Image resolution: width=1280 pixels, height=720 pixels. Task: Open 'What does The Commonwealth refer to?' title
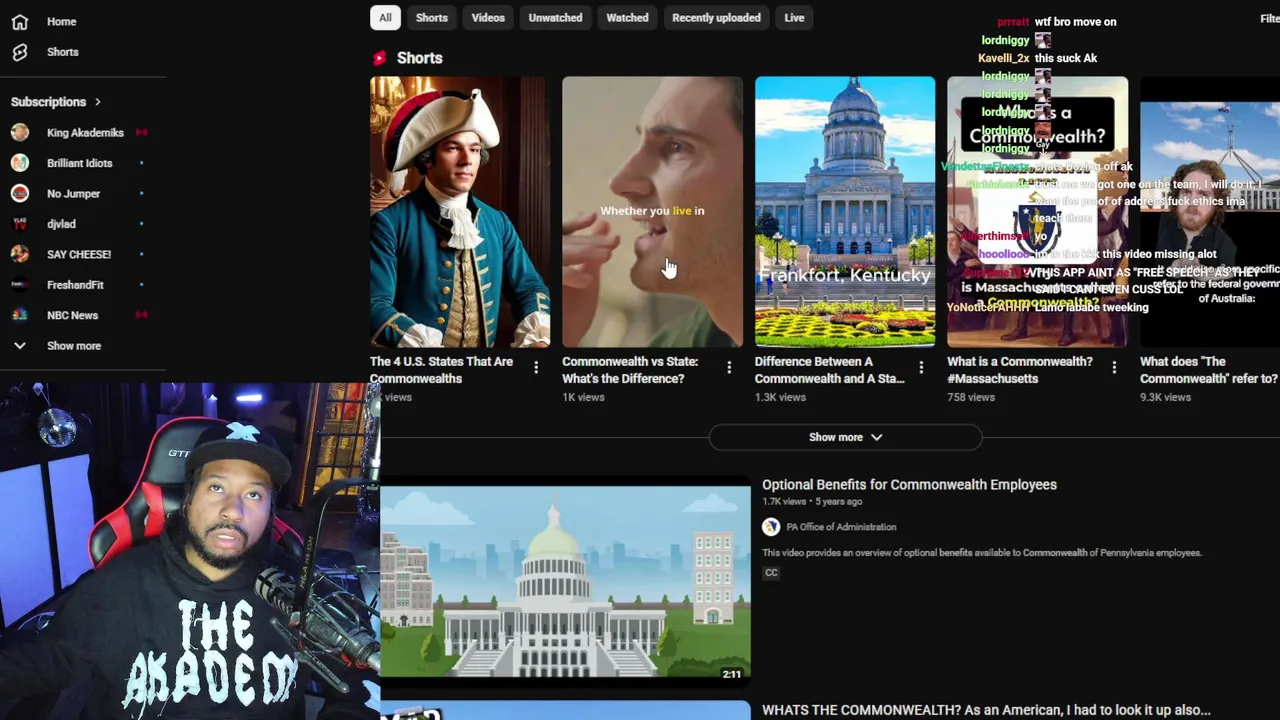(1209, 370)
